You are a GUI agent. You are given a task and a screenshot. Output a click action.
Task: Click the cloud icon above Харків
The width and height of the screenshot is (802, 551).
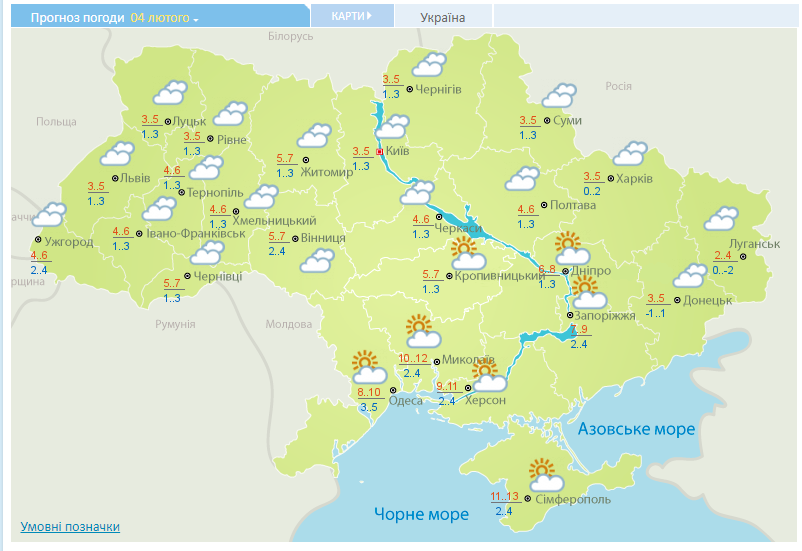(x=630, y=153)
